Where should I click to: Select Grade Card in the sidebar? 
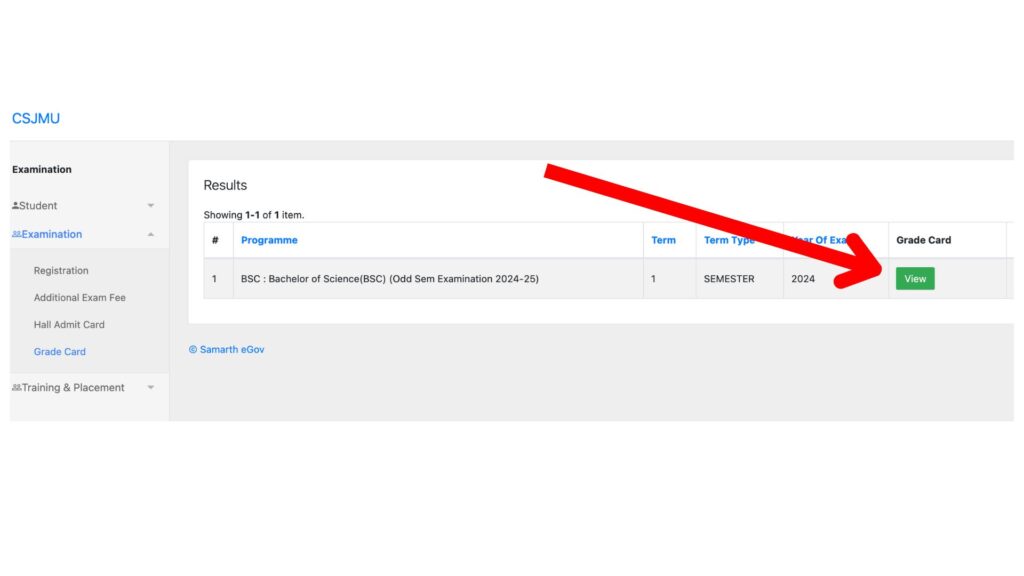point(60,352)
